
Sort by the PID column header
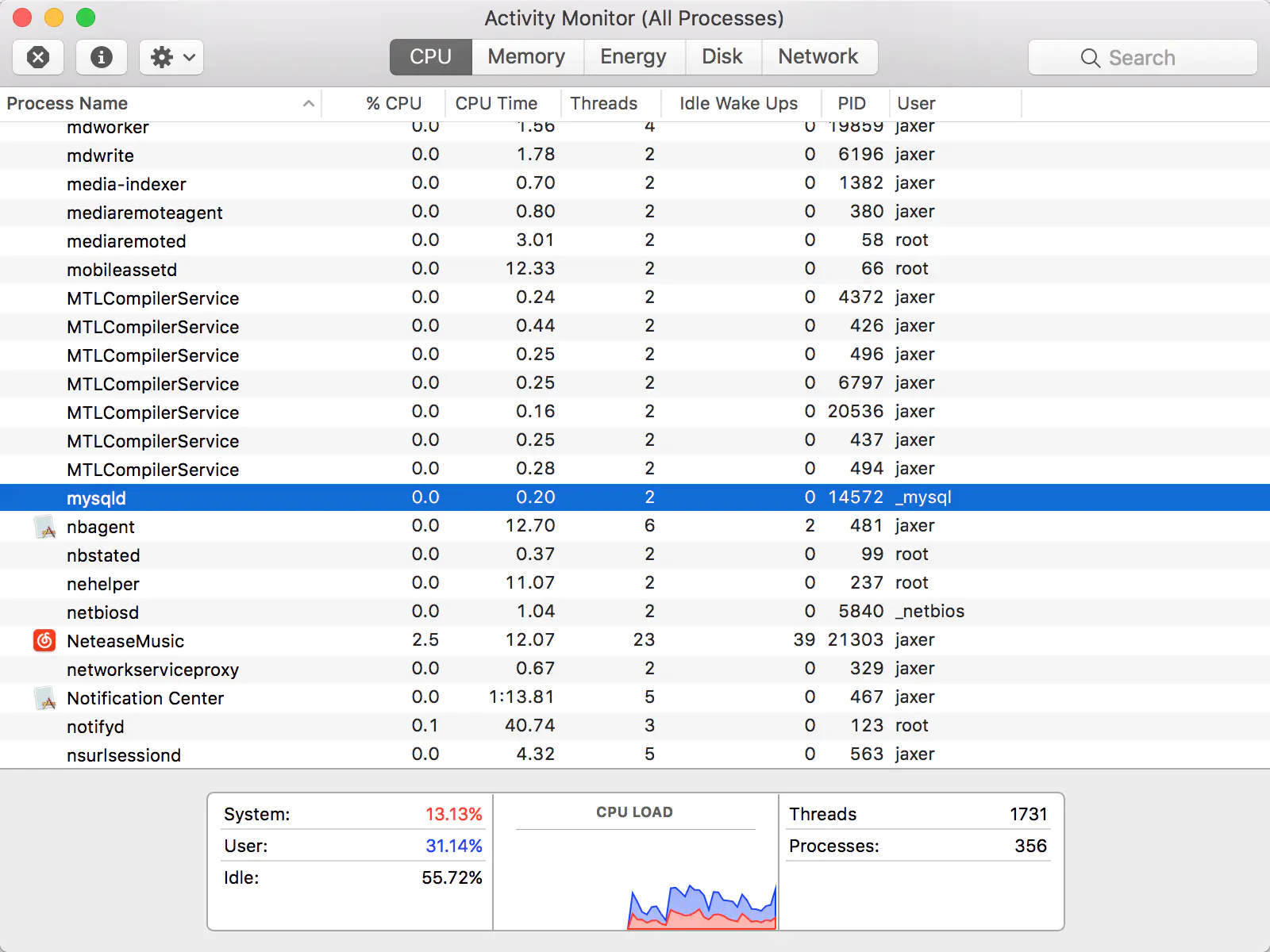pyautogui.click(x=851, y=103)
